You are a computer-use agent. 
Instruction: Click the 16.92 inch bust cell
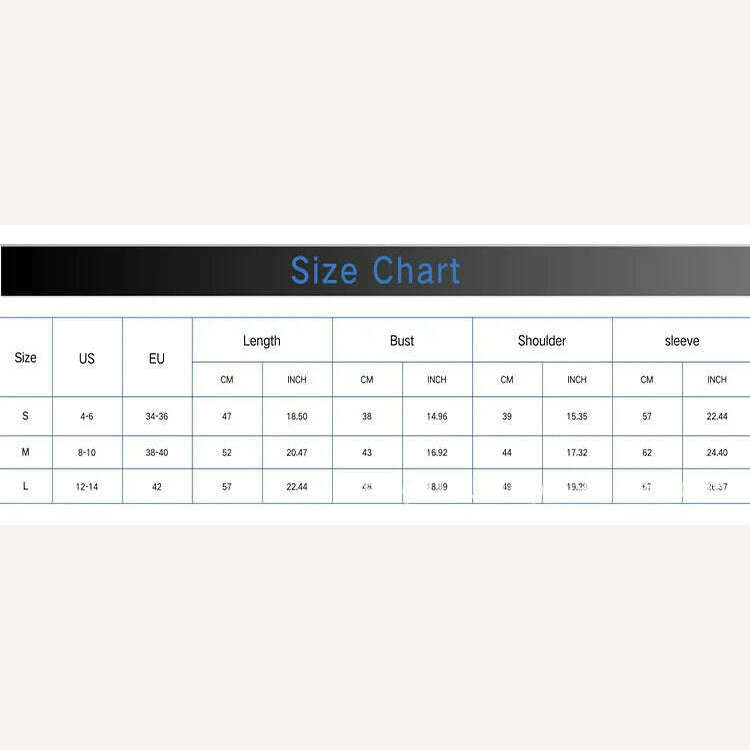(437, 452)
